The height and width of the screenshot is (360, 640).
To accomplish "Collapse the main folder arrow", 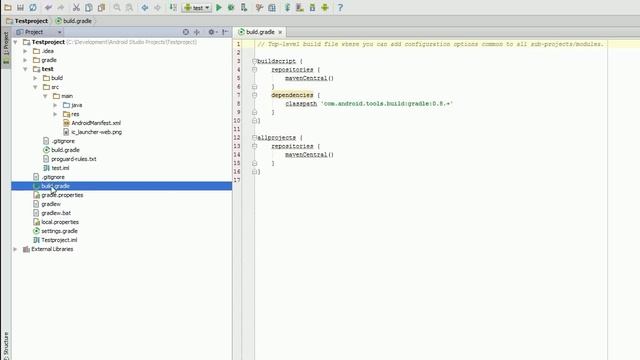I will click(x=45, y=96).
